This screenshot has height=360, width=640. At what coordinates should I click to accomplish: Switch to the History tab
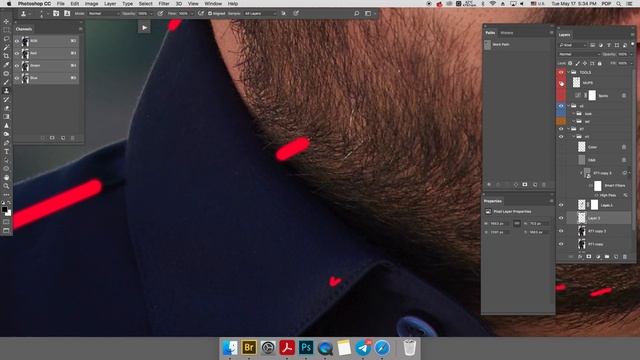tap(507, 33)
